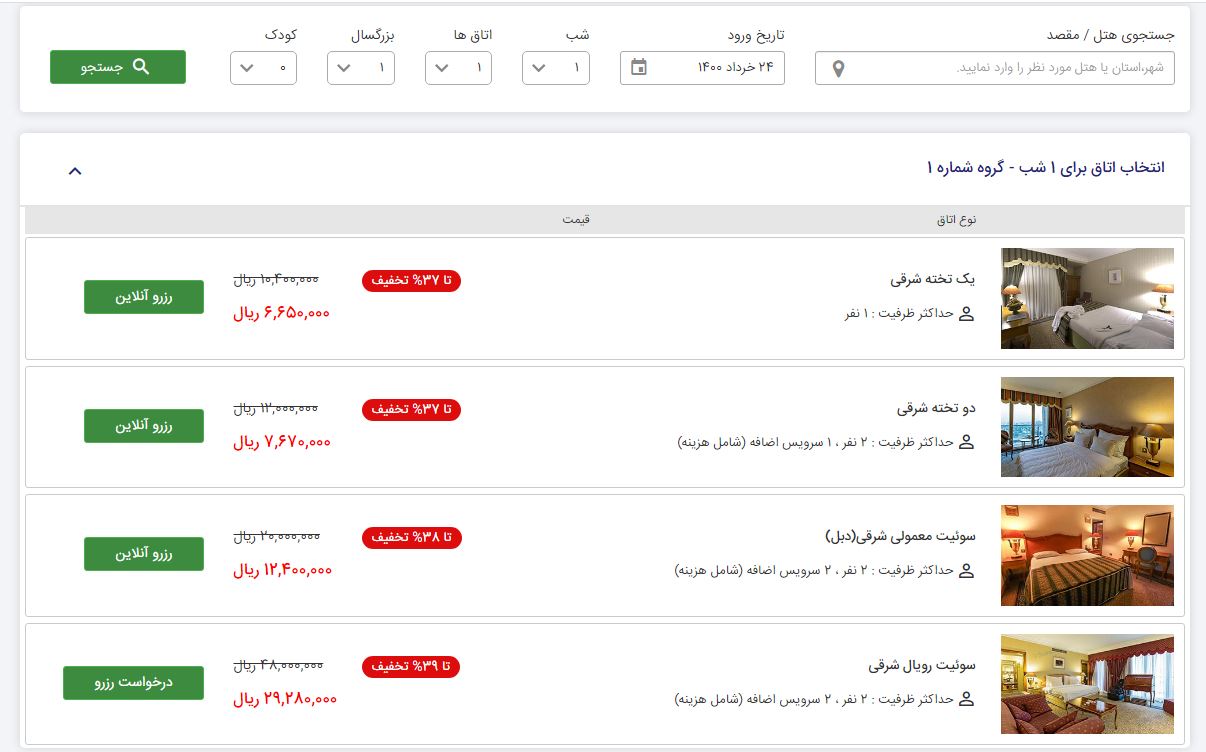Click the struck-through price ۱۰,۴۰۰,۰۰۰ ریال

[x=276, y=280]
